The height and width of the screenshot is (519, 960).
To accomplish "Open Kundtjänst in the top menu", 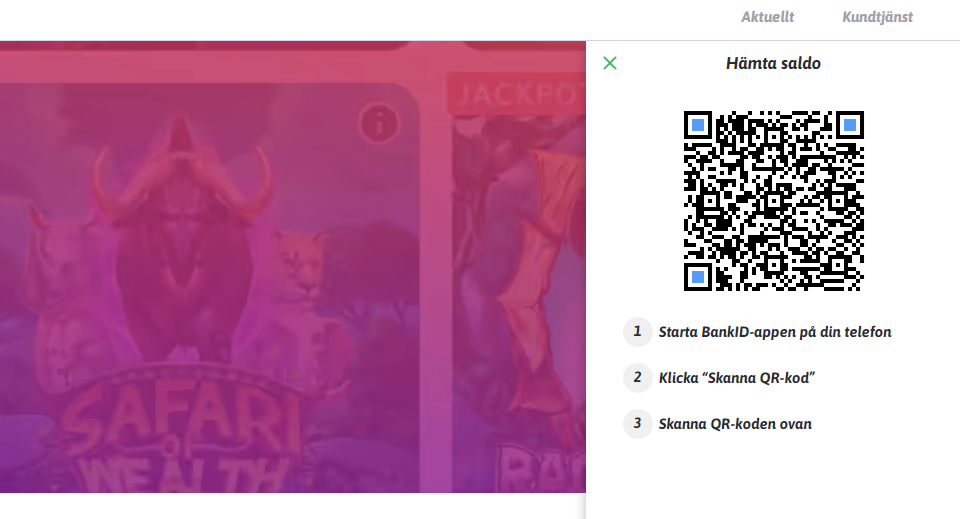I will pos(877,17).
